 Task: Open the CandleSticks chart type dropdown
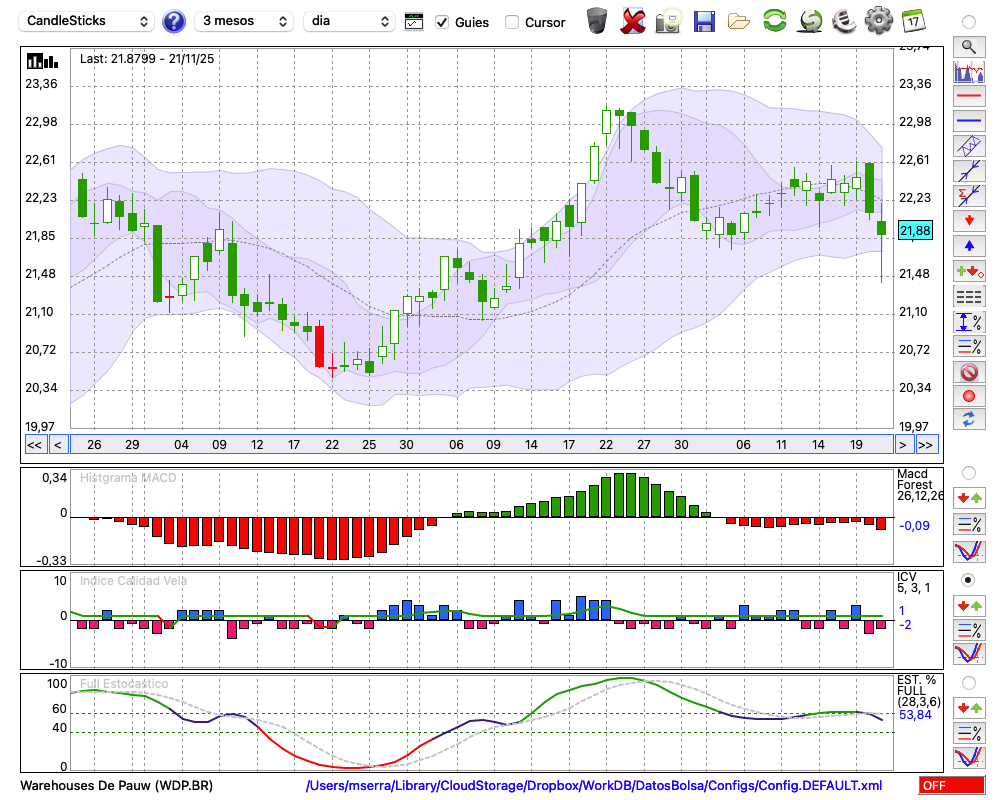click(x=88, y=21)
